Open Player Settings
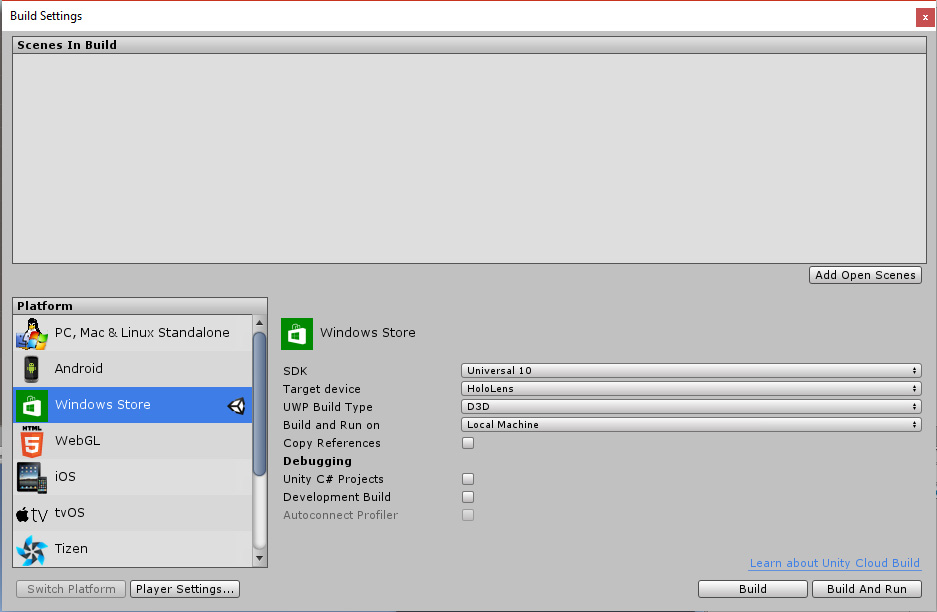This screenshot has width=937, height=612. 185,589
